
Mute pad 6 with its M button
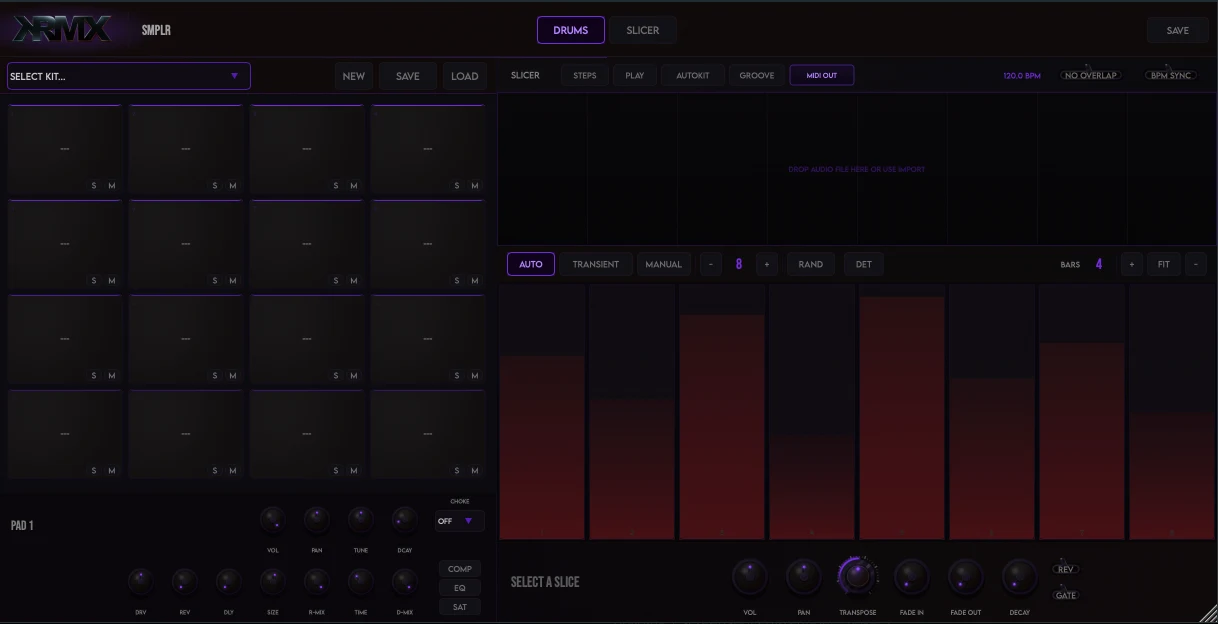click(x=232, y=281)
